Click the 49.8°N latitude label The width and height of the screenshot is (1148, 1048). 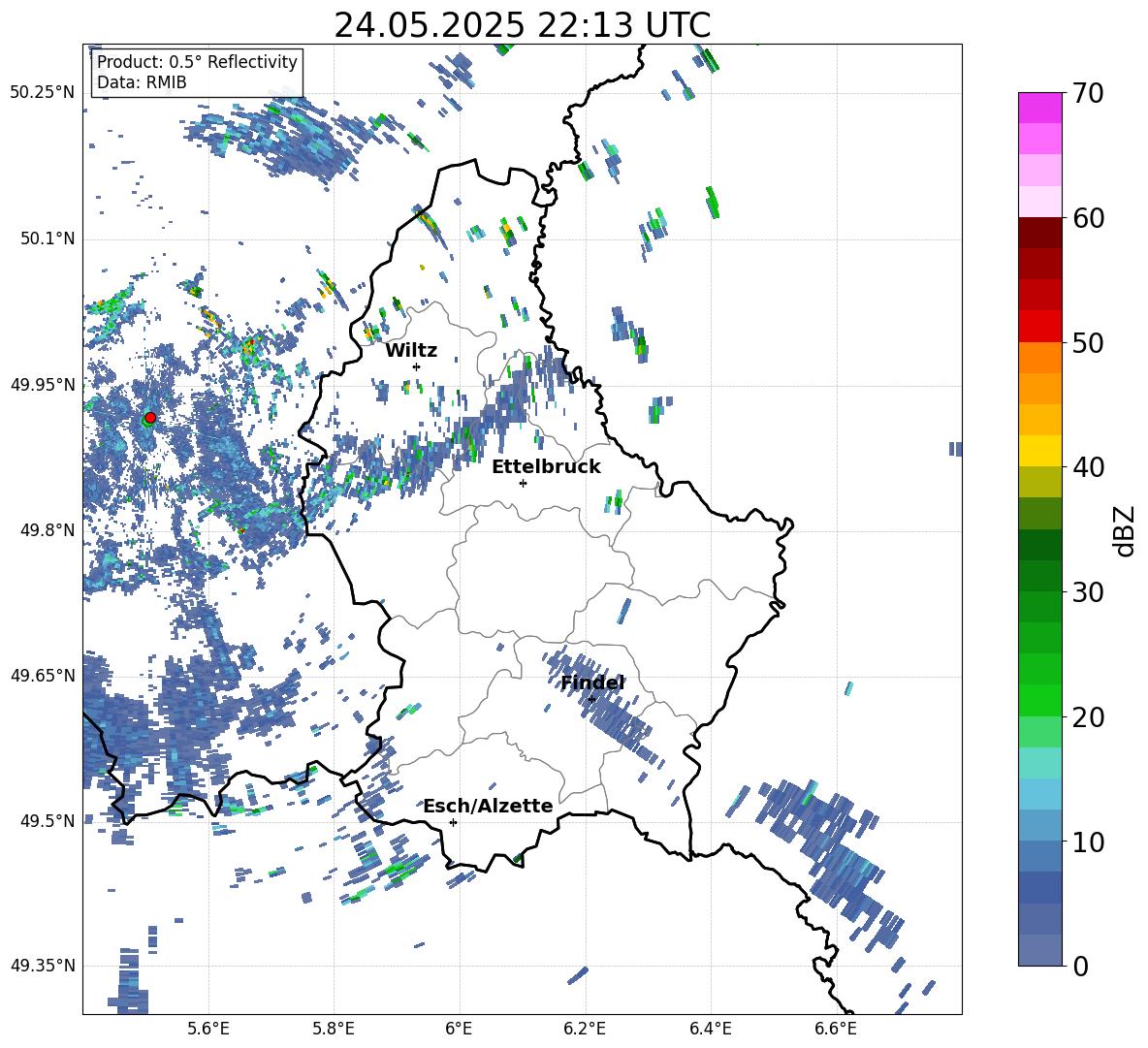[47, 530]
